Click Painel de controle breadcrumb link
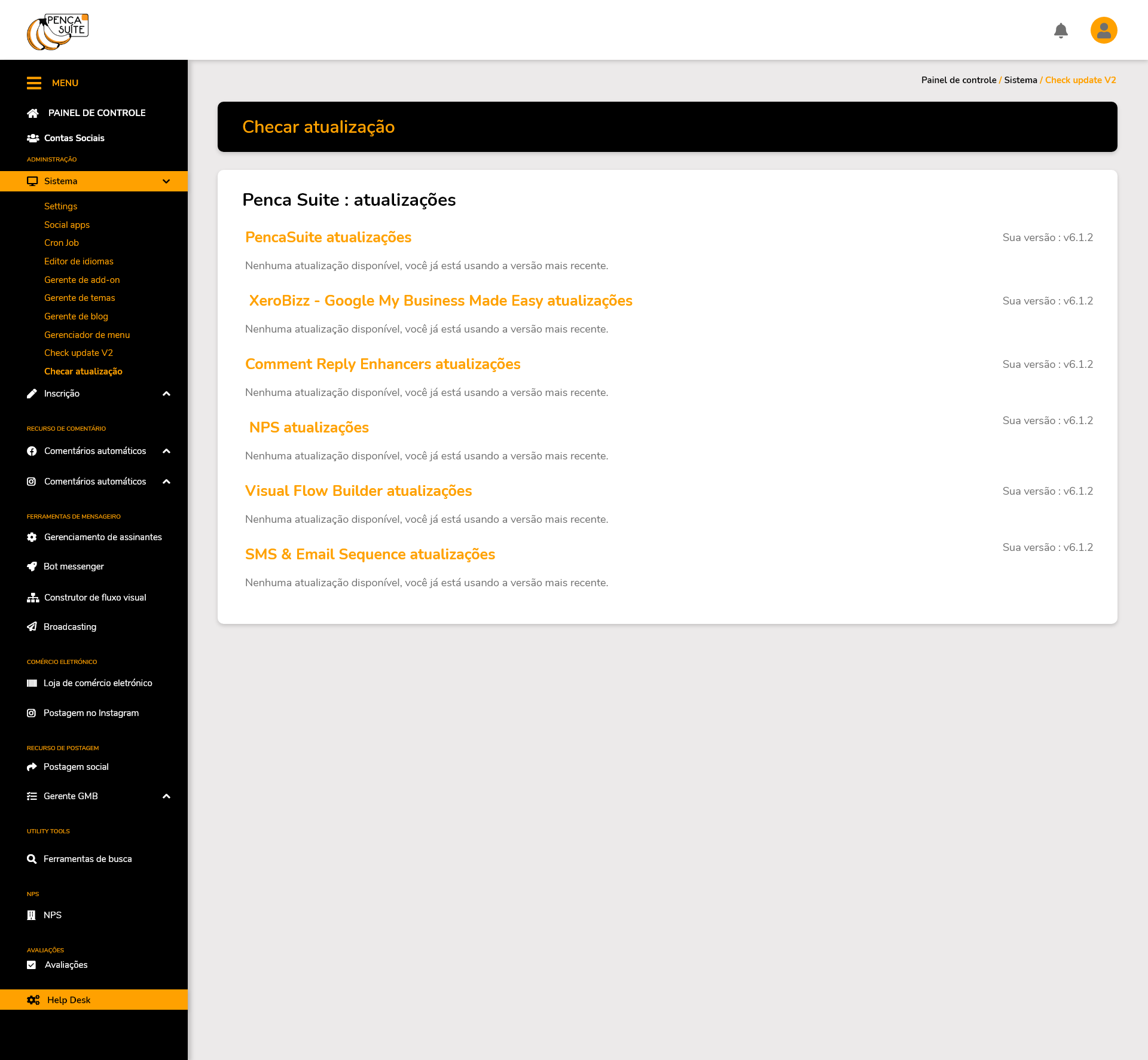This screenshot has width=1148, height=1060. [958, 80]
